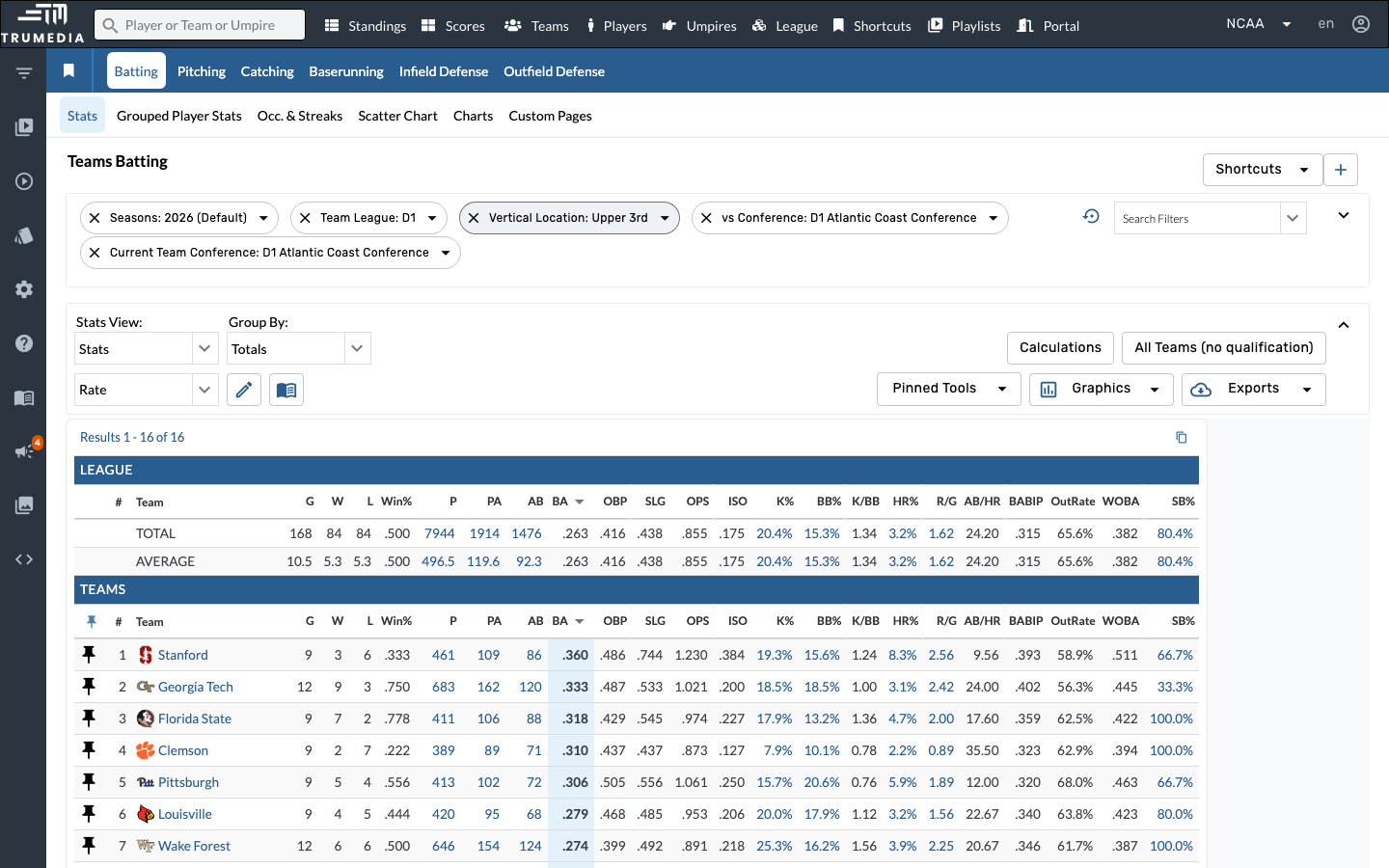Open announcements megaphone with badge

click(x=26, y=449)
